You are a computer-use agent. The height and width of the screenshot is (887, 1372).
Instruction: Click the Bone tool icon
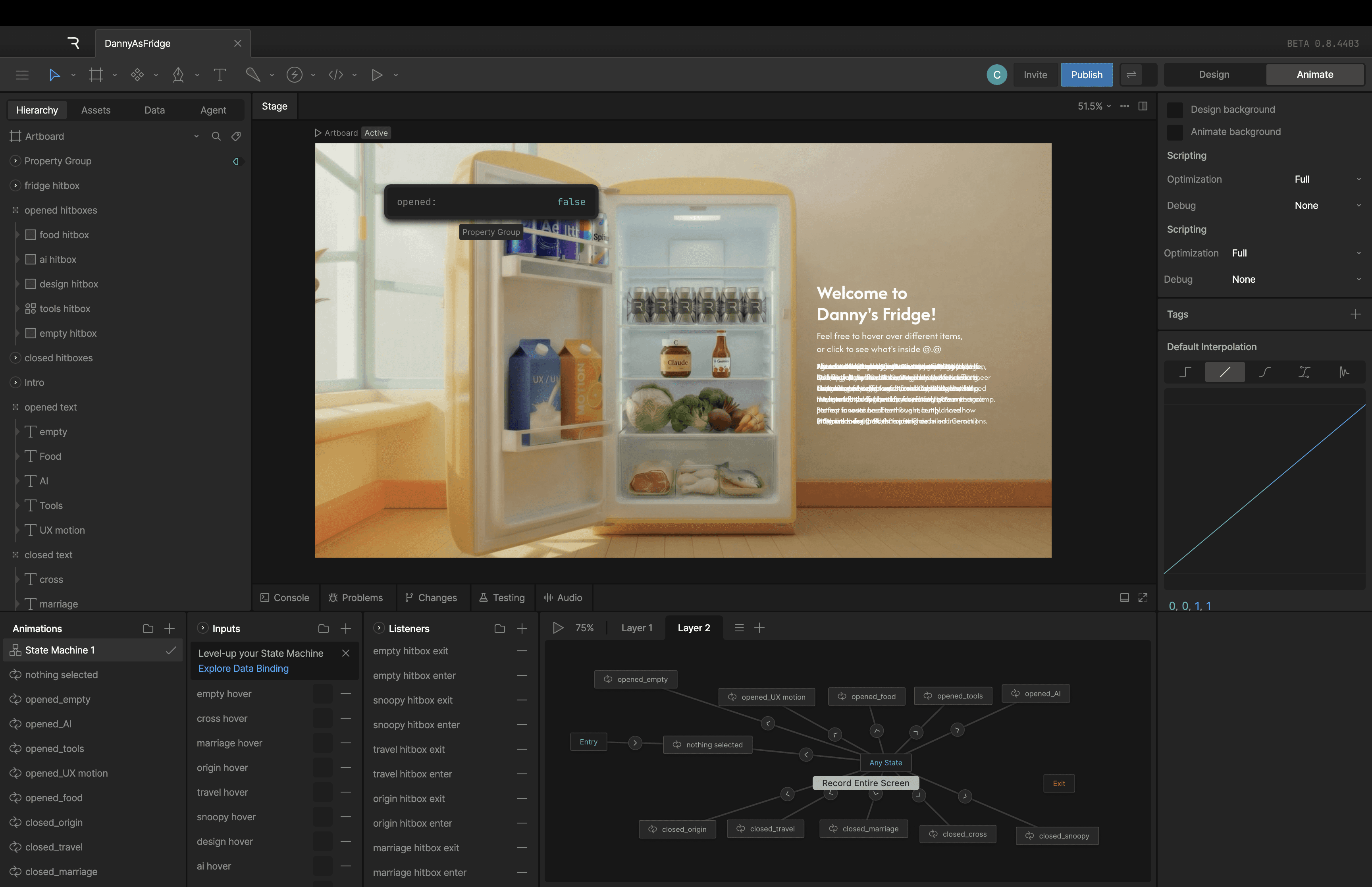point(253,75)
